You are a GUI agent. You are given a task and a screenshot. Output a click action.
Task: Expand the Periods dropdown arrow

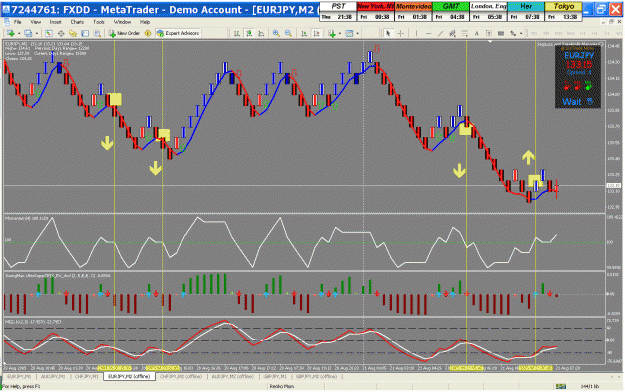click(x=358, y=33)
